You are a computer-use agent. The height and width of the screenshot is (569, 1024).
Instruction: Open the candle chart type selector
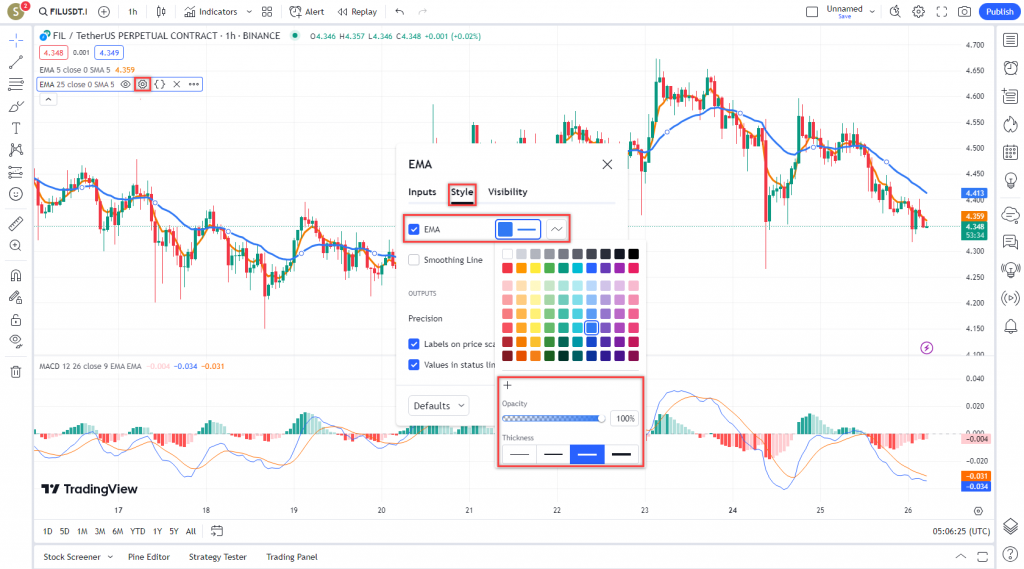(161, 12)
